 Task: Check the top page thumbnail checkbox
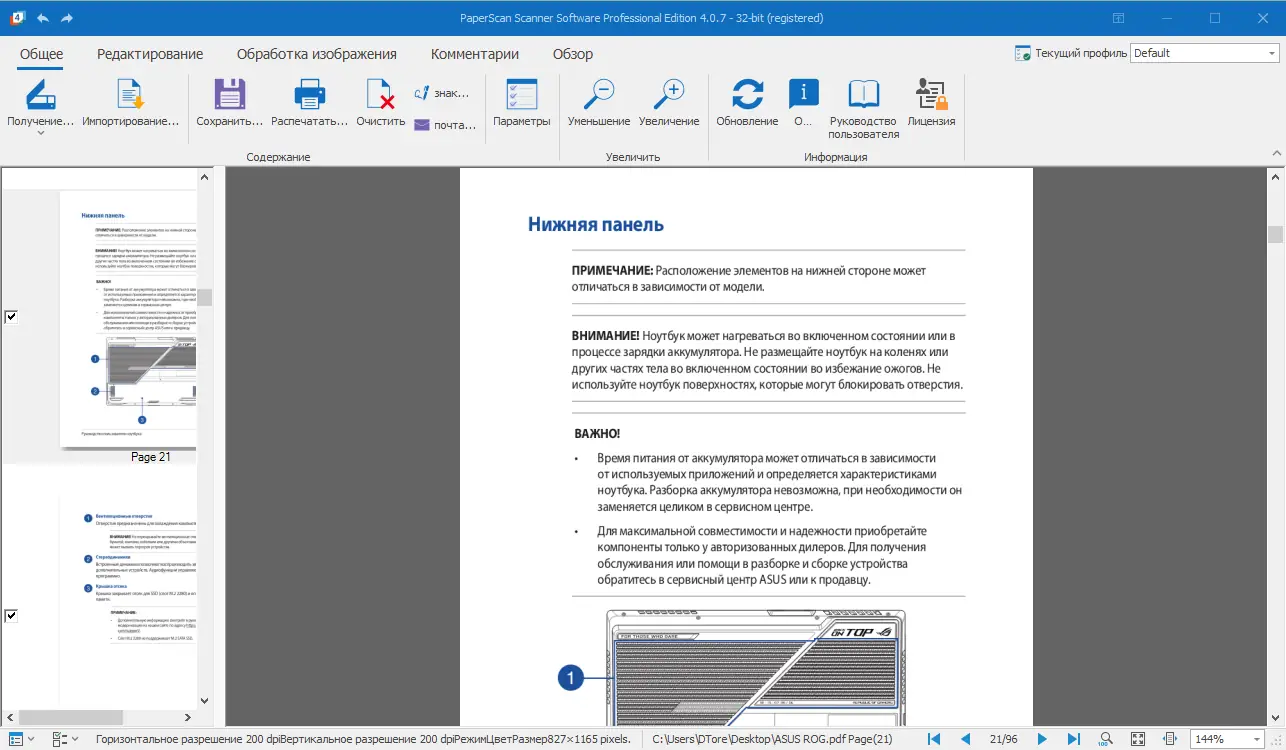(x=10, y=317)
